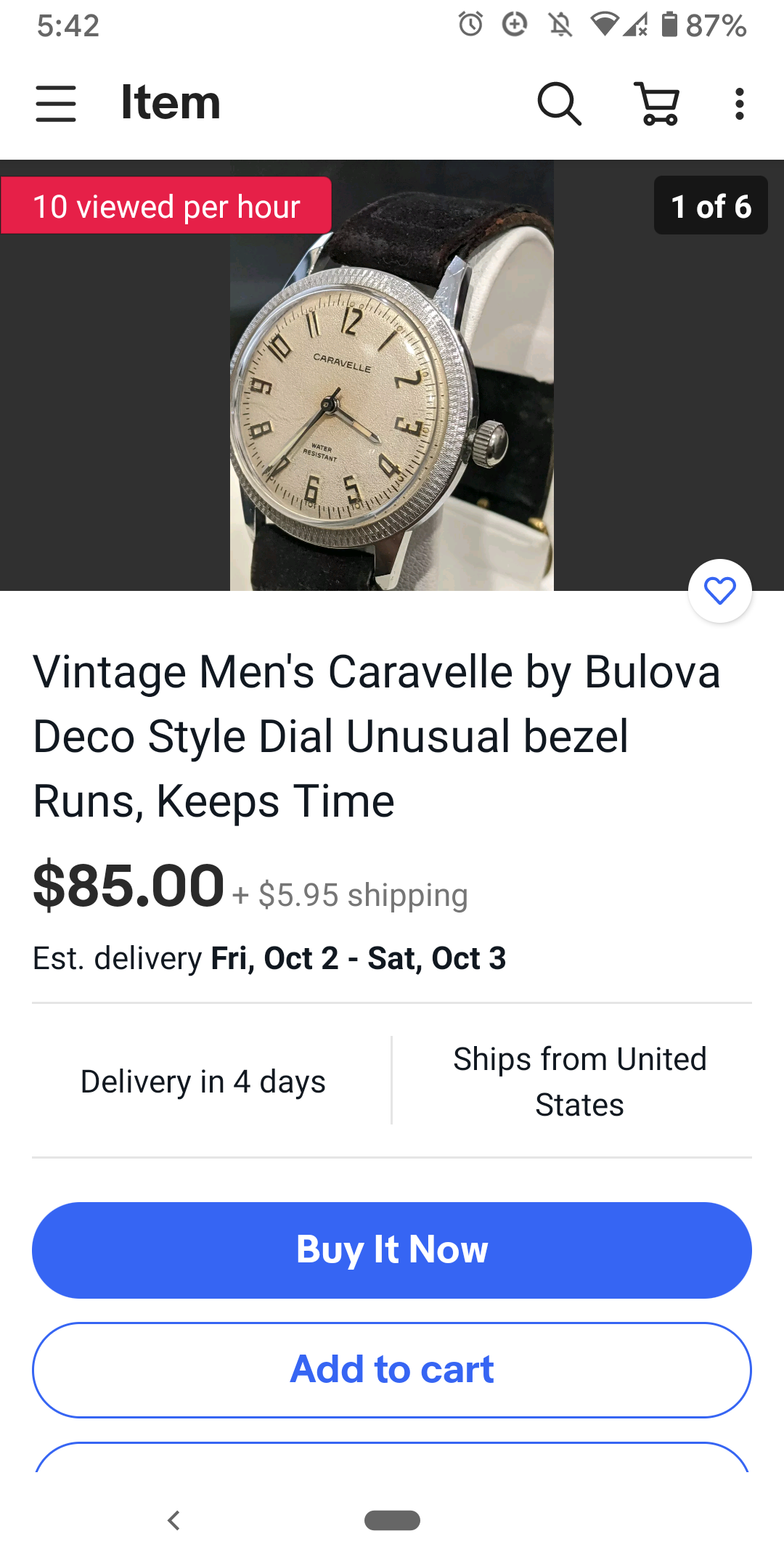The height and width of the screenshot is (1568, 784).
Task: Open the three-dot overflow menu
Action: click(x=739, y=104)
